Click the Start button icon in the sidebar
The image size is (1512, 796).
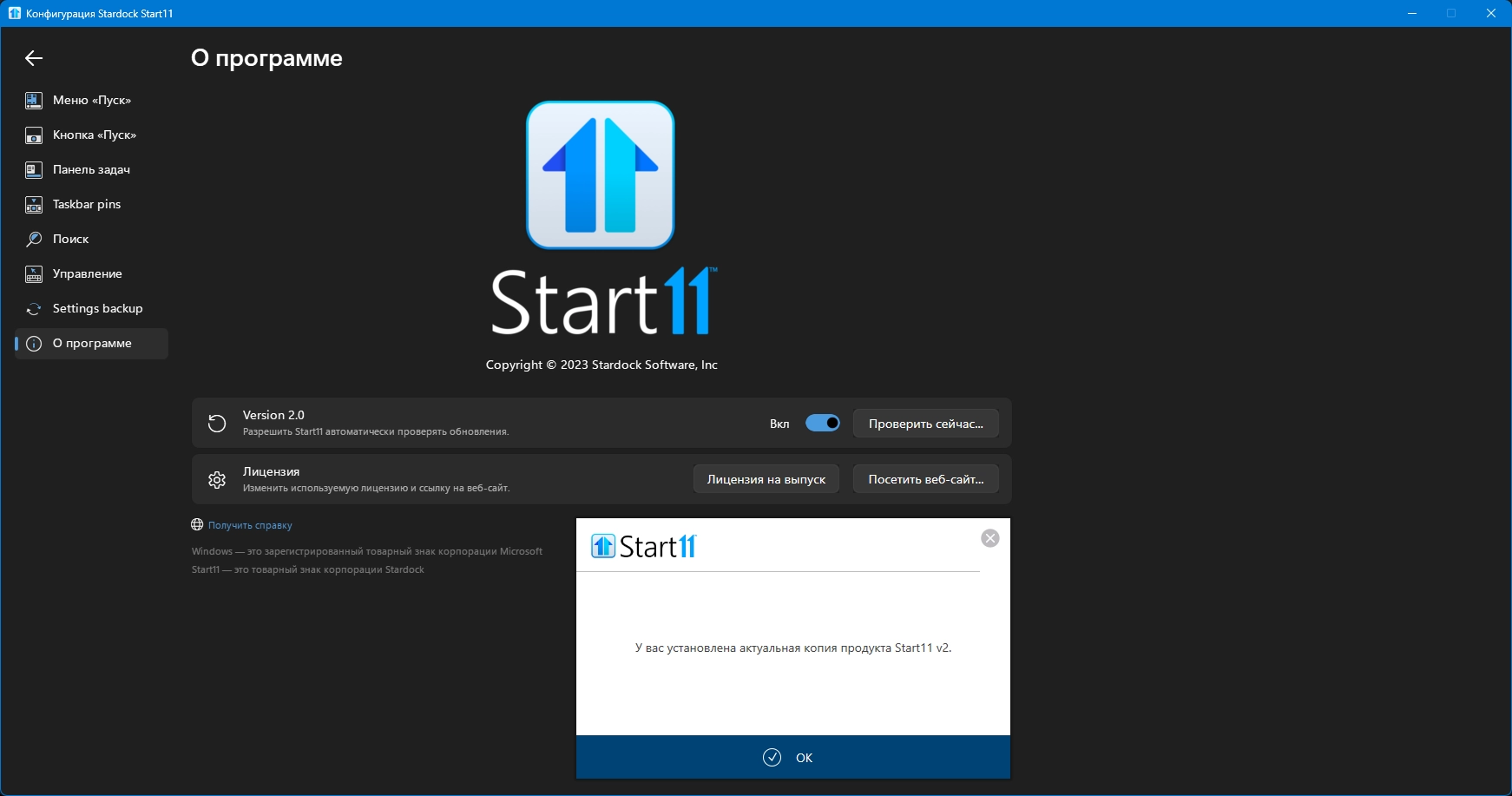click(34, 135)
